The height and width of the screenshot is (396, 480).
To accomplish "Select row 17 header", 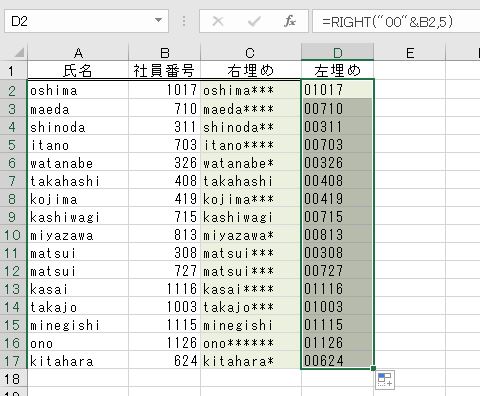I will (x=13, y=361).
